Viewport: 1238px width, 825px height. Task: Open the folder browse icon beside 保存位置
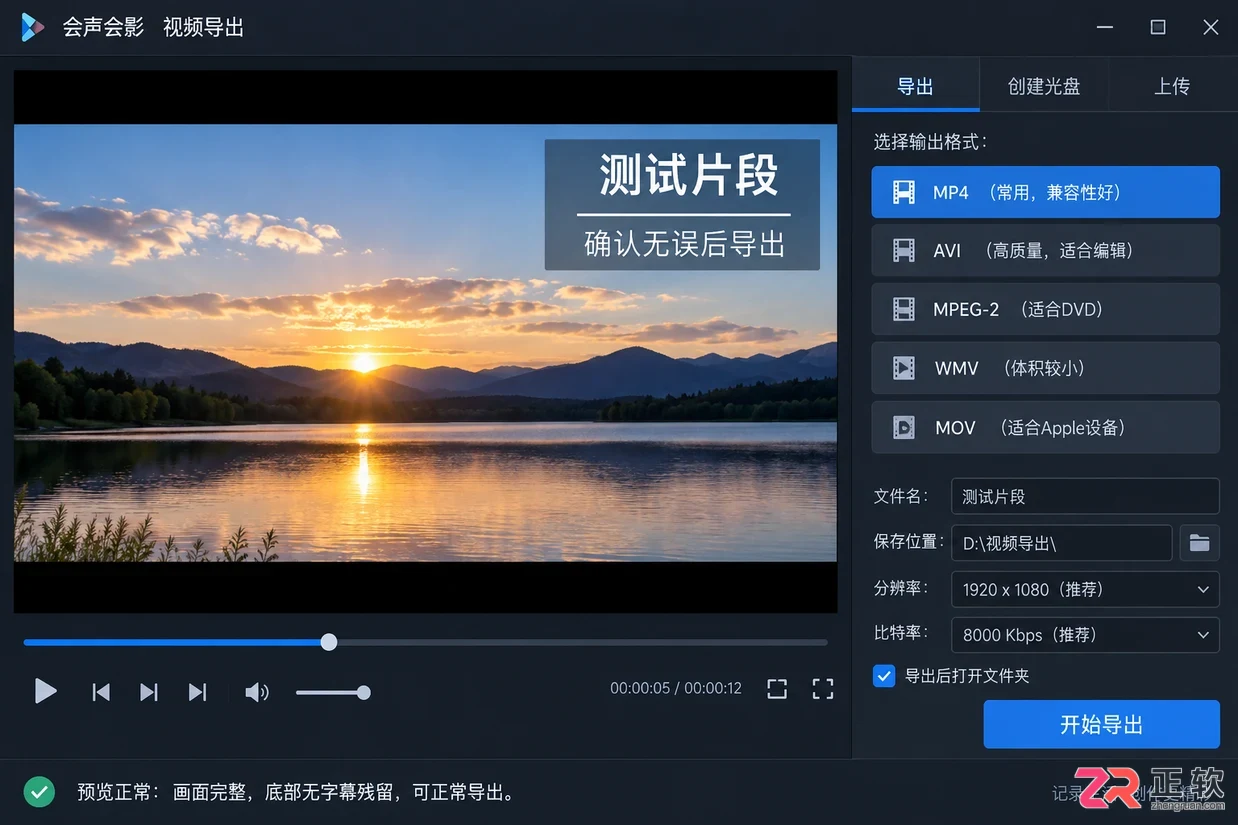click(x=1199, y=543)
